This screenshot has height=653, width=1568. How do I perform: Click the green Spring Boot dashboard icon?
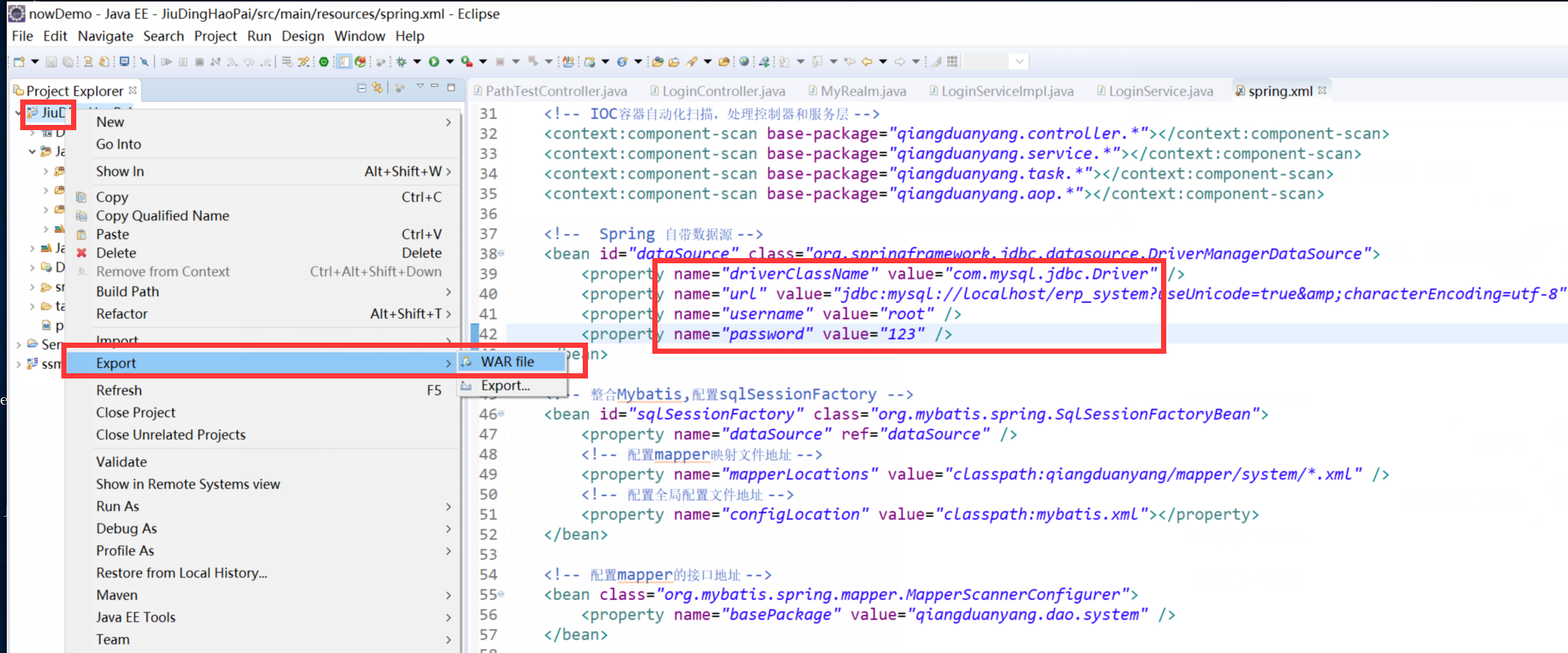coord(324,61)
